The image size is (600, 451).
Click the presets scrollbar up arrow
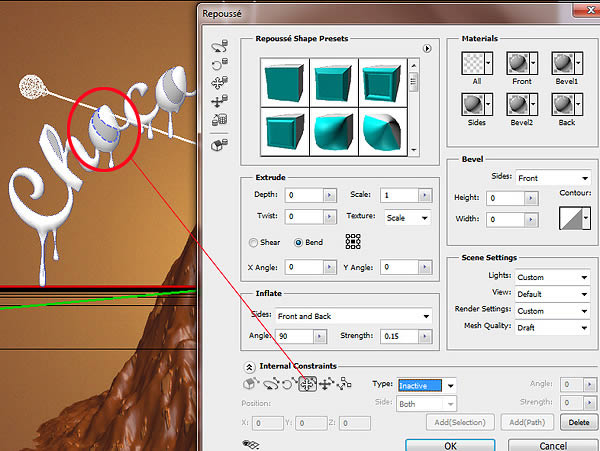click(x=414, y=66)
